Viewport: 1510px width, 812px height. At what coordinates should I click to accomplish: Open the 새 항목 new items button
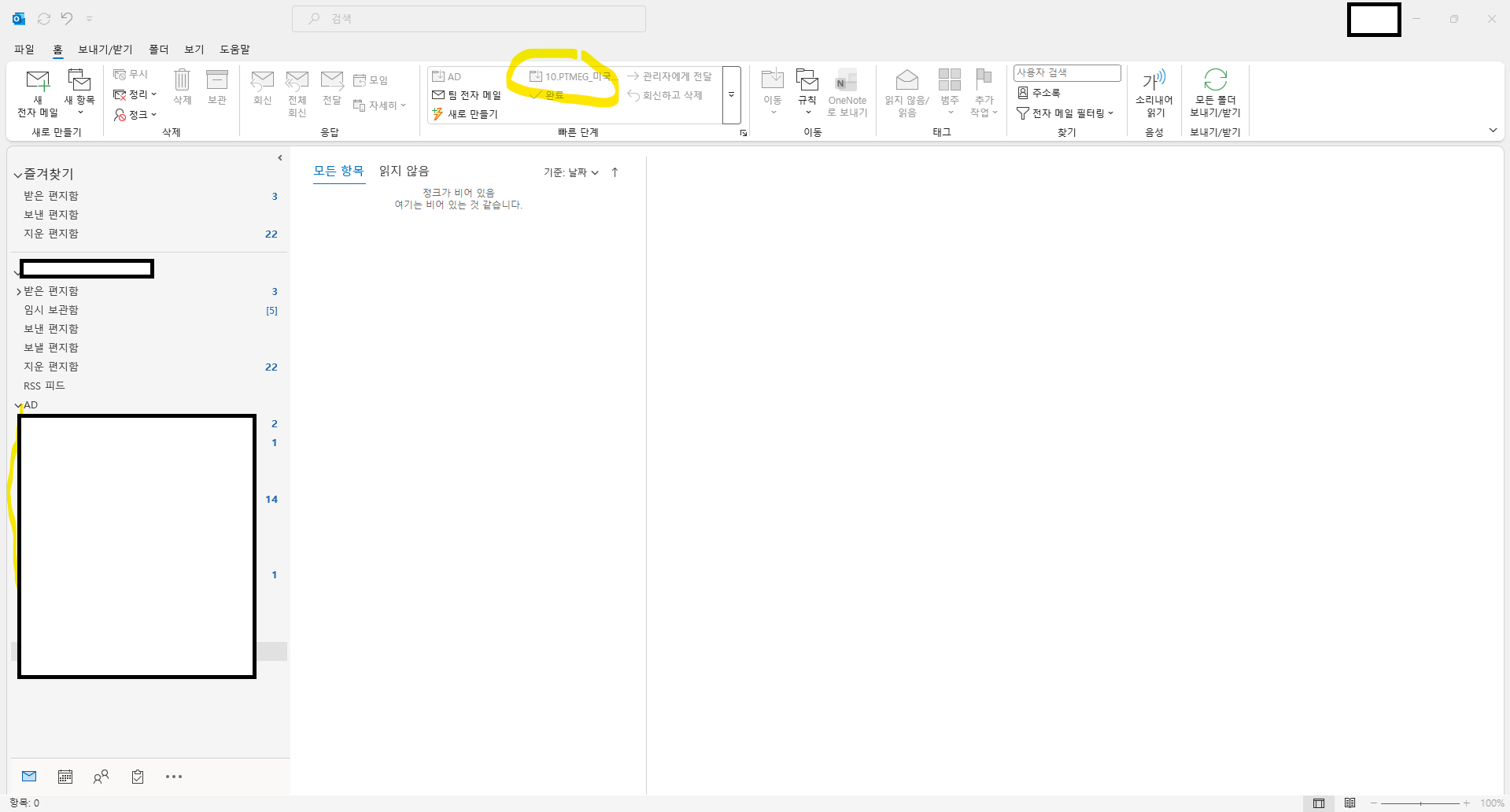tap(79, 93)
